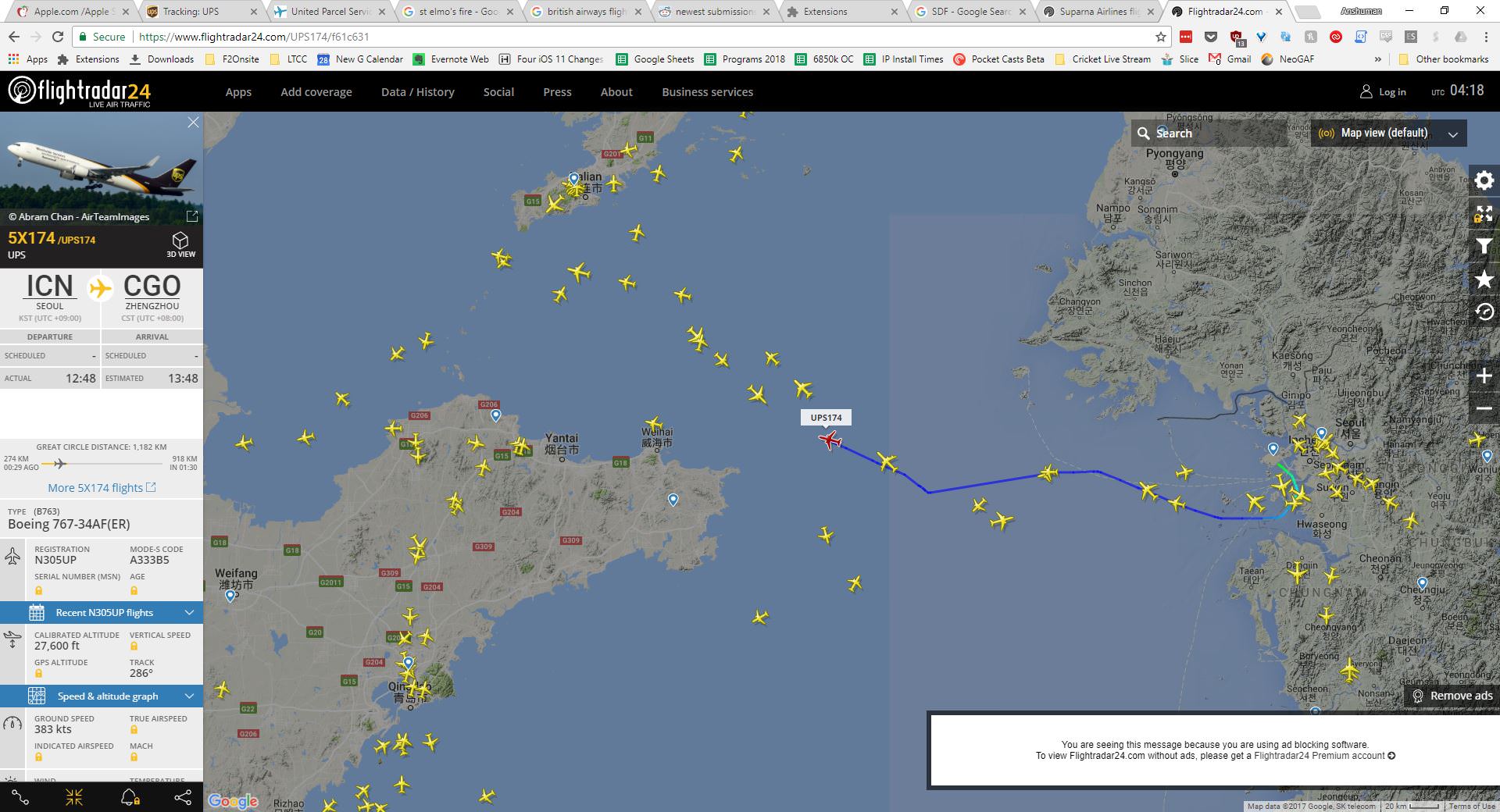
Task: Share this flight
Action: click(x=183, y=797)
